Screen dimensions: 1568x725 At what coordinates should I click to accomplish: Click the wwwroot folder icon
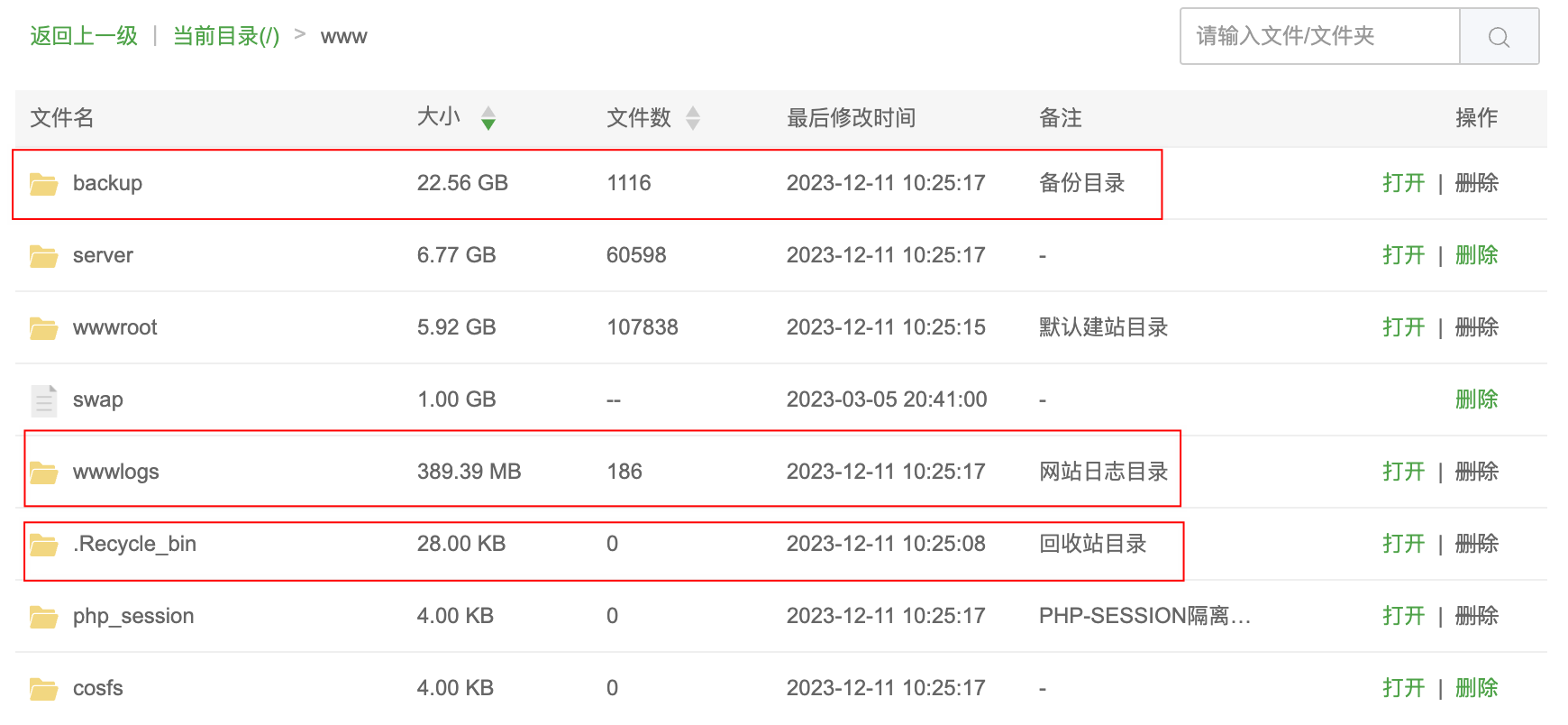tap(43, 328)
